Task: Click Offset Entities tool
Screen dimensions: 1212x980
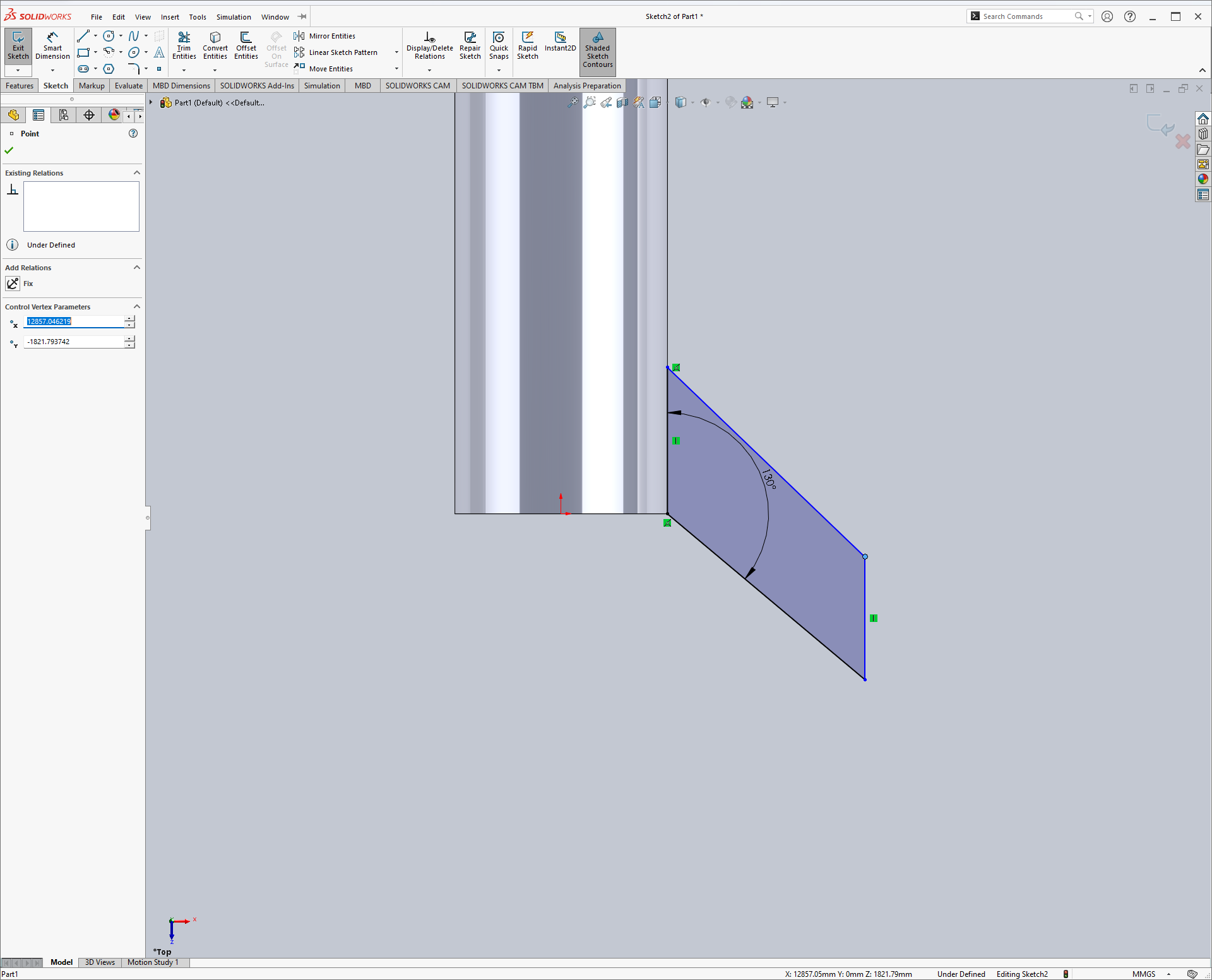Action: tap(246, 45)
